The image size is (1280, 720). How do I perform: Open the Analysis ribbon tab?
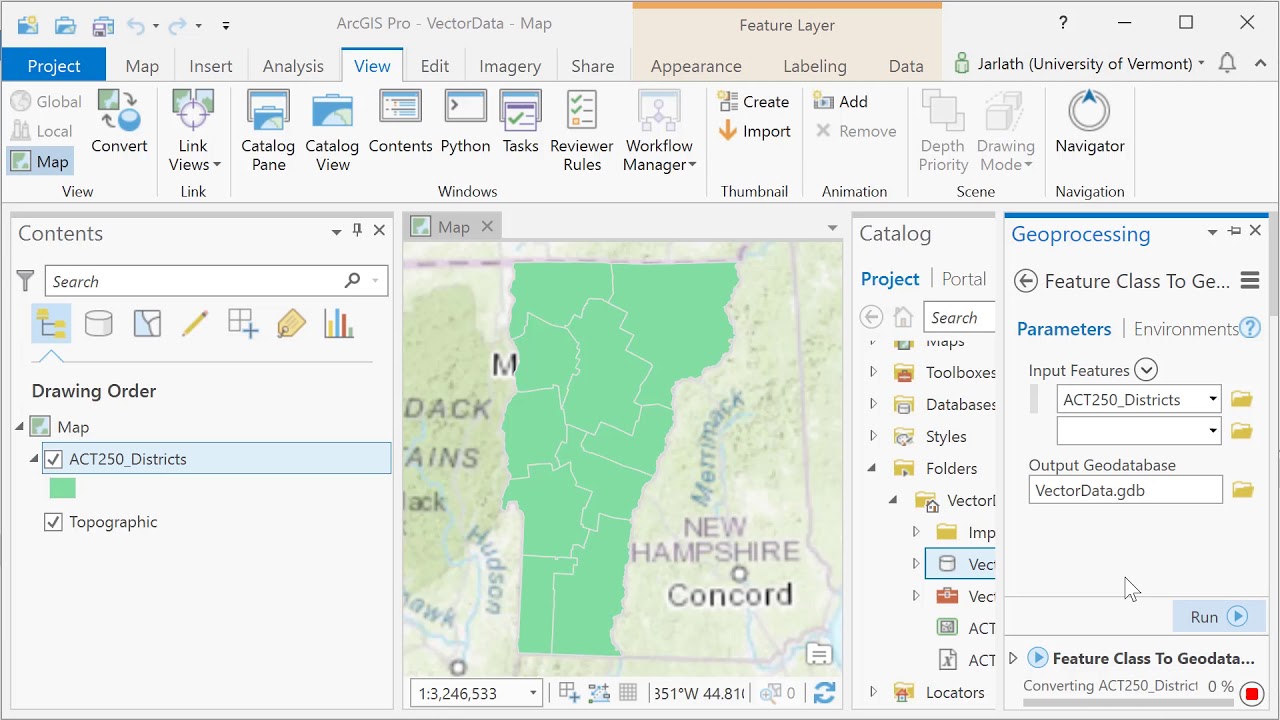pyautogui.click(x=293, y=66)
